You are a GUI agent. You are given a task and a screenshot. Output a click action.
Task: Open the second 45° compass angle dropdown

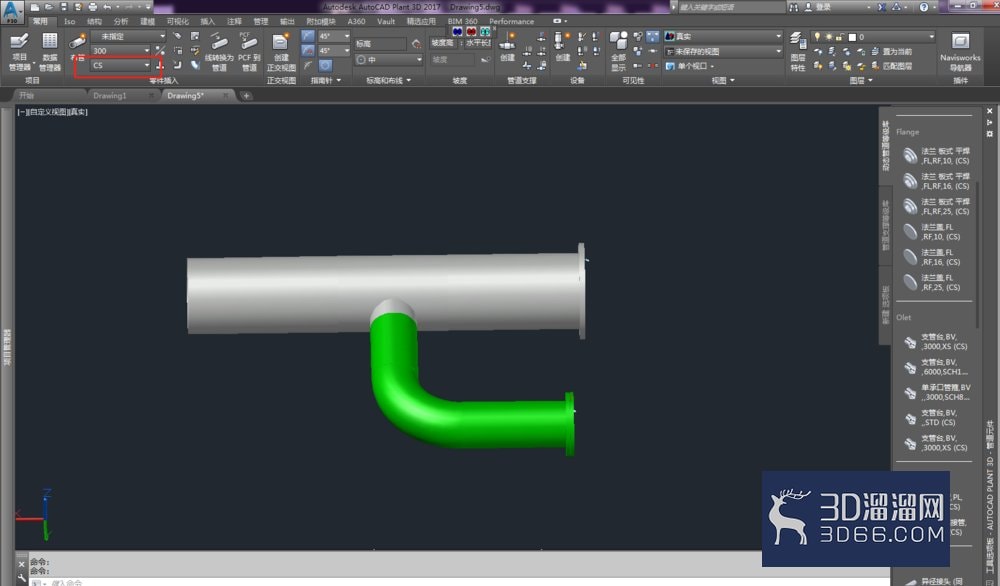point(335,50)
